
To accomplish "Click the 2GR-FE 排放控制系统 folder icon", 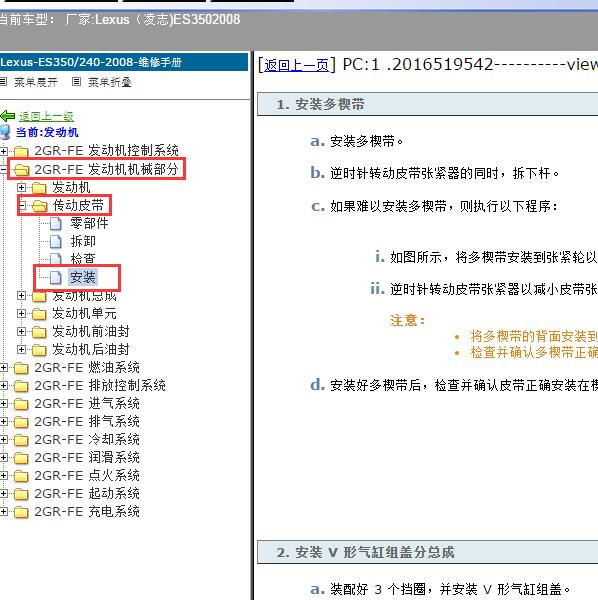I will (x=21, y=386).
